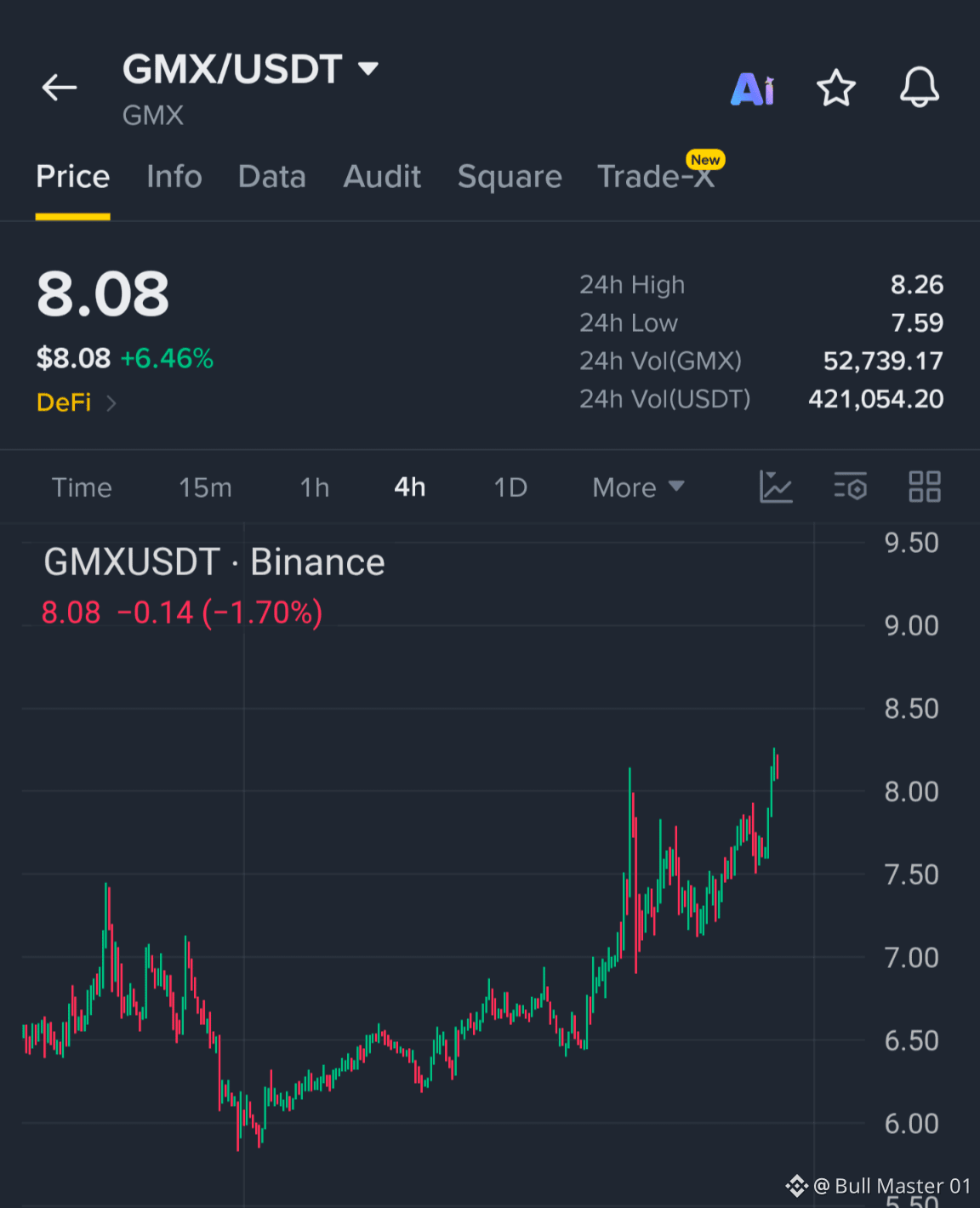980x1208 pixels.
Task: Select the Time chart interval
Action: coord(82,487)
